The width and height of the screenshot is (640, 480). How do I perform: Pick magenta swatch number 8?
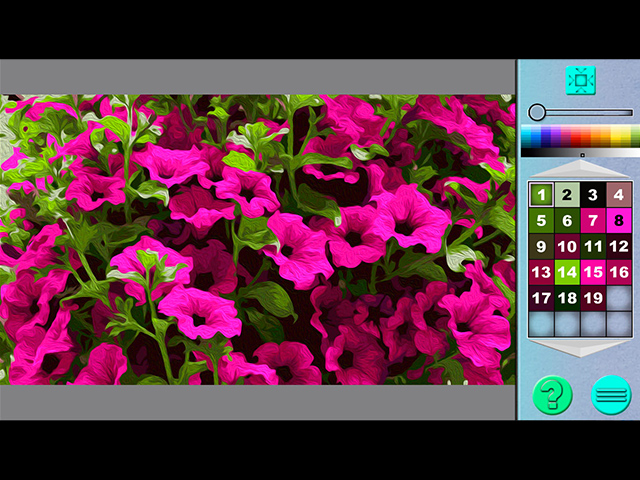point(619,221)
